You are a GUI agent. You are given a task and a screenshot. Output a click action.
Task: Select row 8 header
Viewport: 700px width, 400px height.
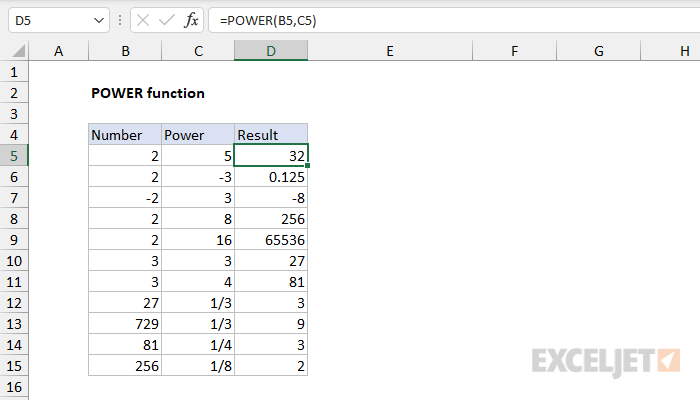tap(14, 219)
